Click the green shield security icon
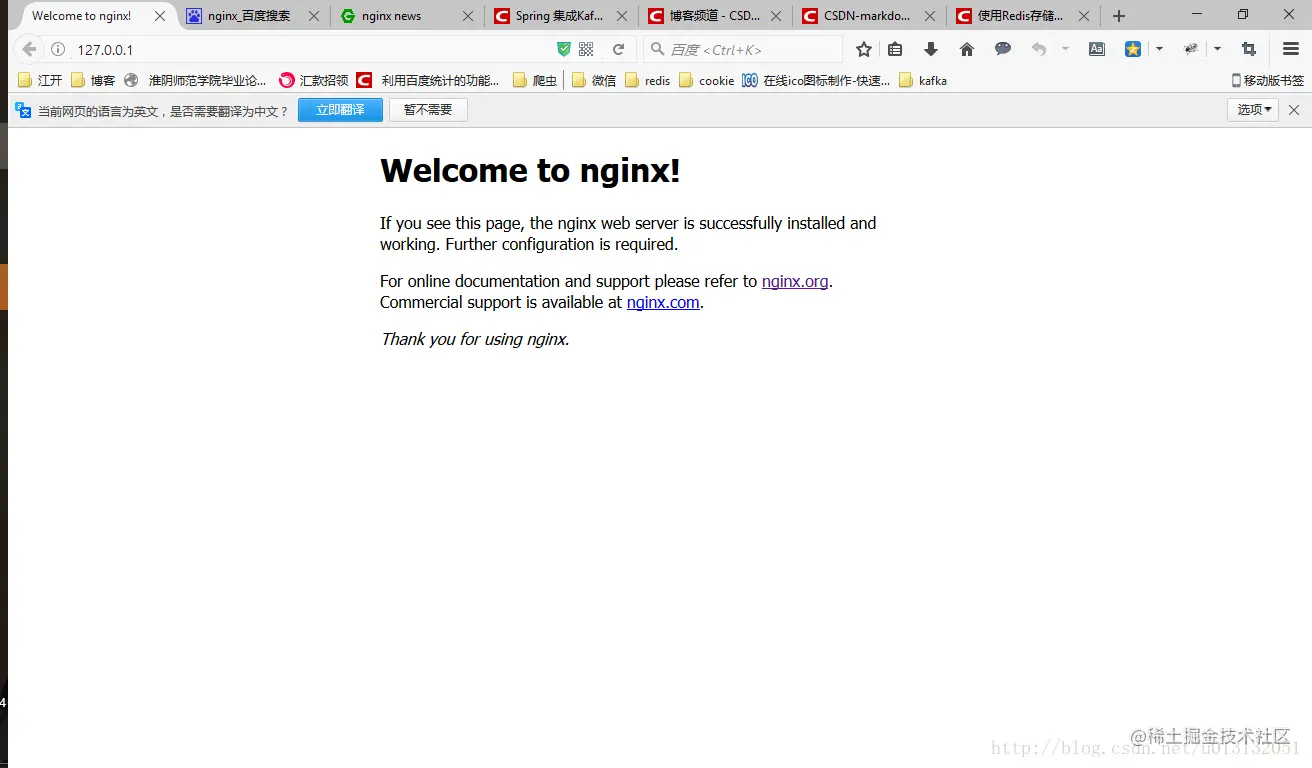Screen dimensions: 1312x768 point(564,49)
